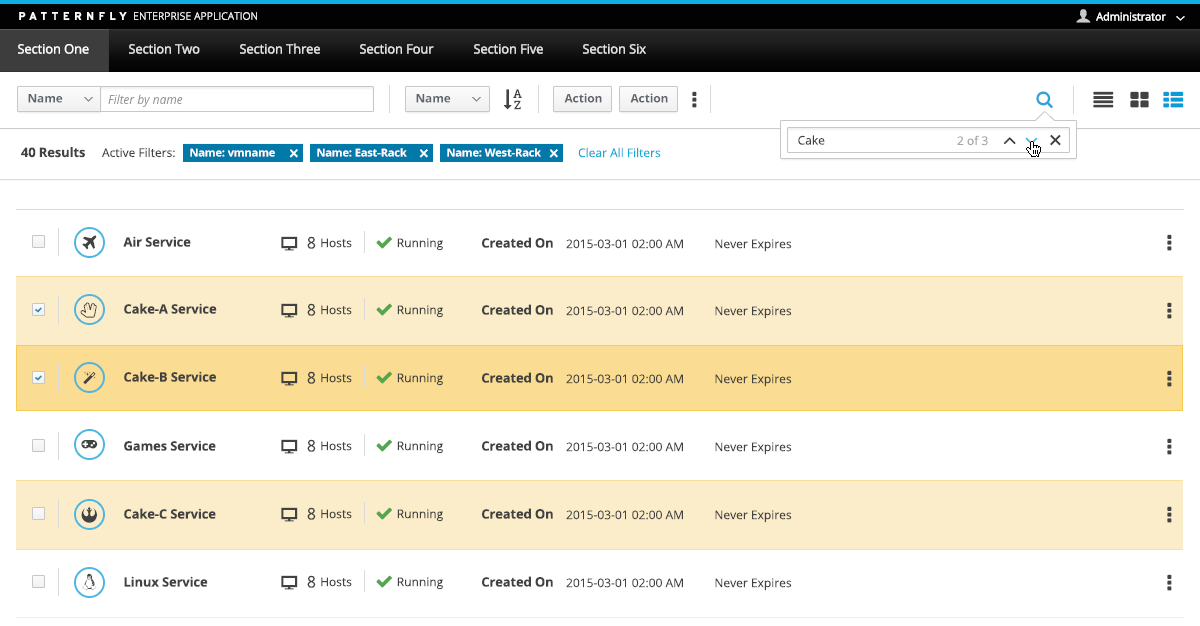
Task: Click the Linux Service name
Action: [x=165, y=582]
